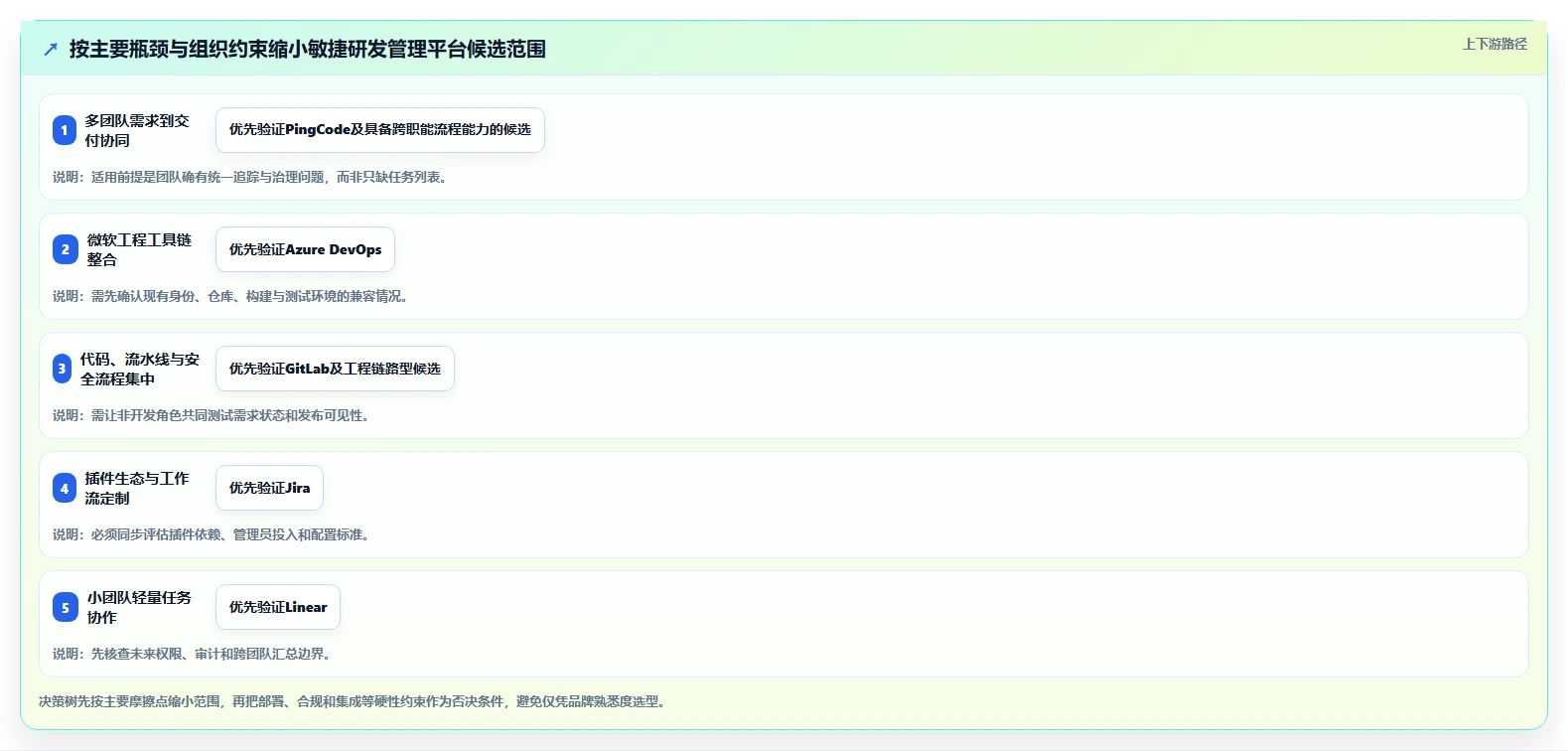Viewport: 1568px width, 751px height.
Task: Click 优先验证GitLab及工程链路型候选 button
Action: point(336,369)
